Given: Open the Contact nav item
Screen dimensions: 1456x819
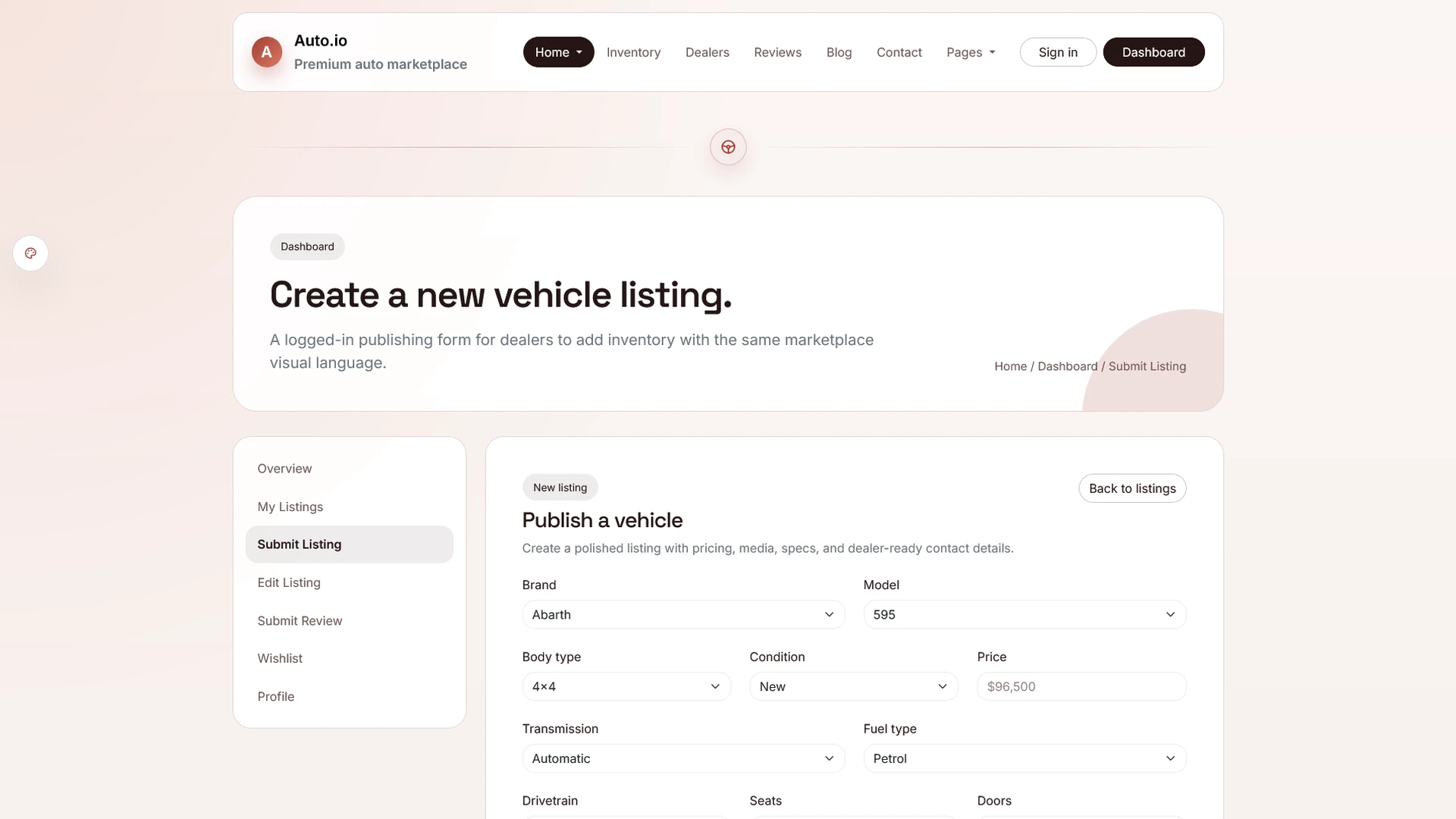Looking at the screenshot, I should (899, 52).
